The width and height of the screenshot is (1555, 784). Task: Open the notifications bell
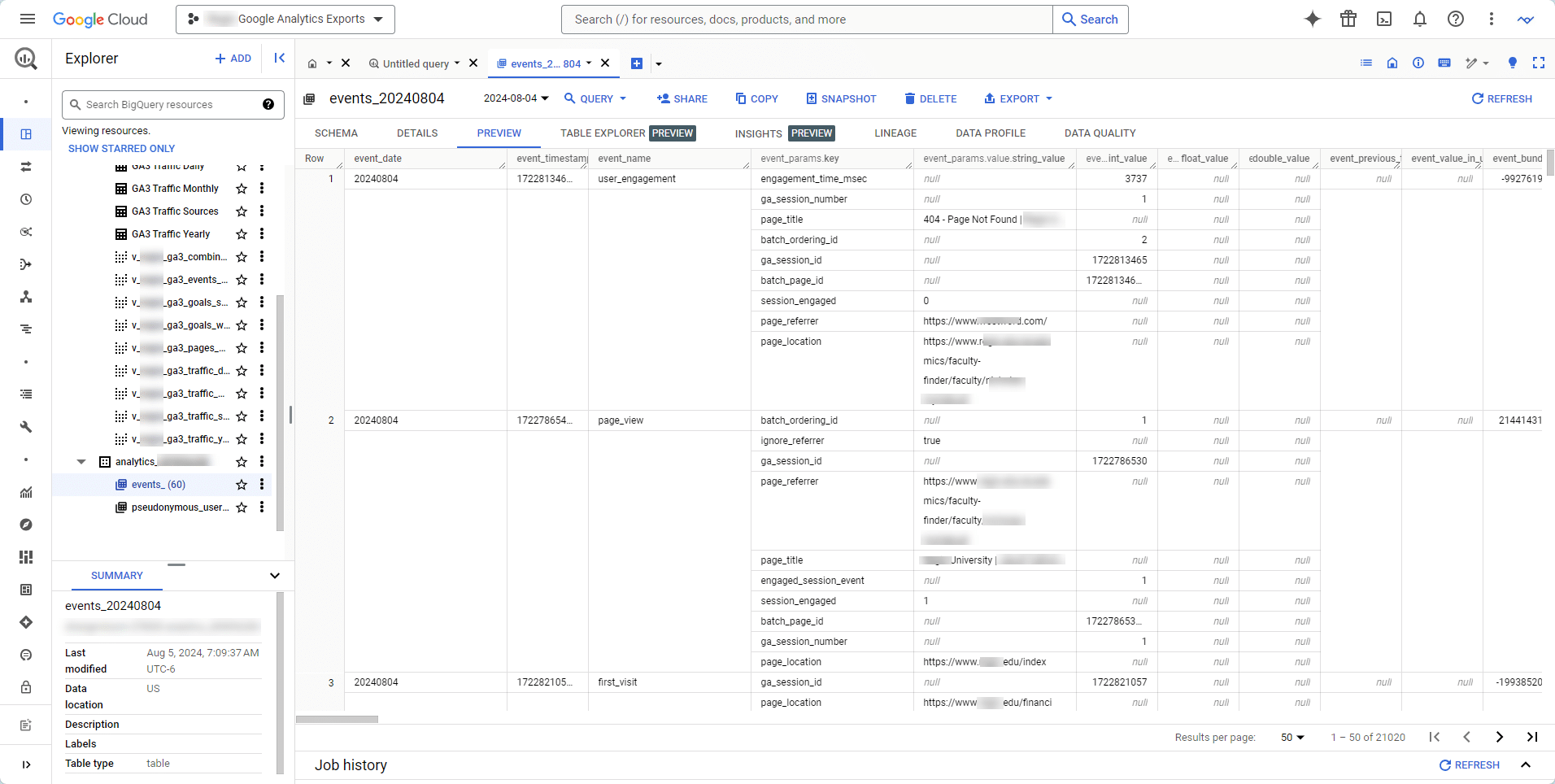(1419, 19)
